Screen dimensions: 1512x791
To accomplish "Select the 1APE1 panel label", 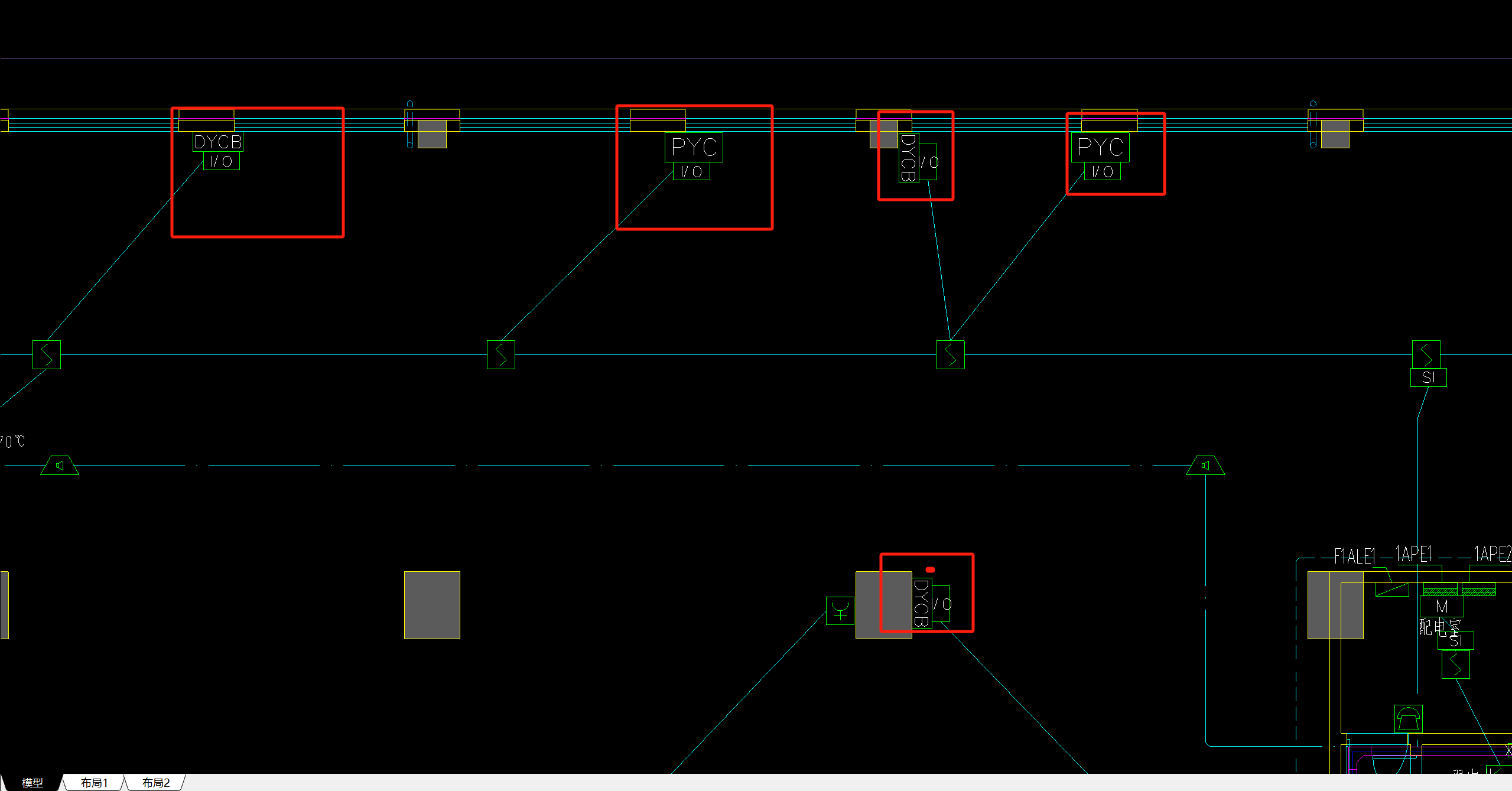I will coord(1414,554).
